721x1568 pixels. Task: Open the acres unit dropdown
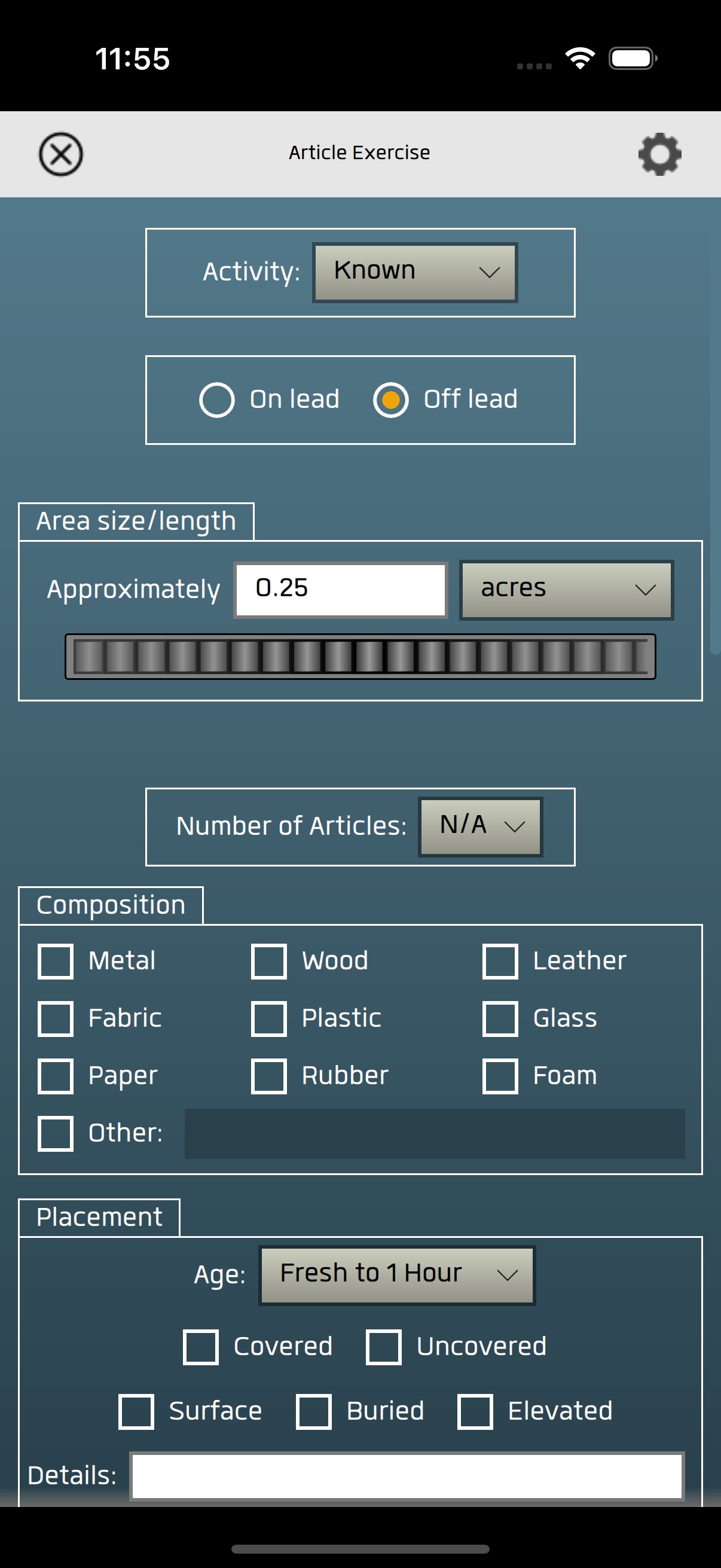click(566, 590)
